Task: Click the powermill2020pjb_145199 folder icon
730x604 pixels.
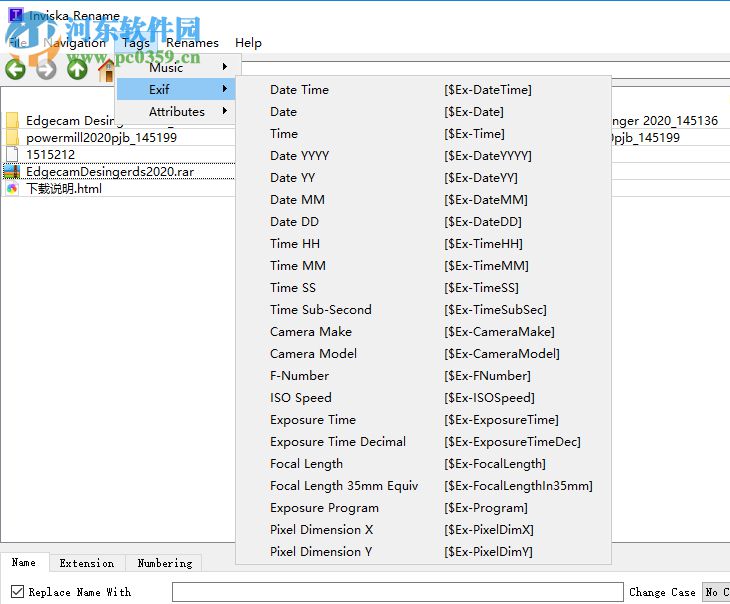Action: 12,137
